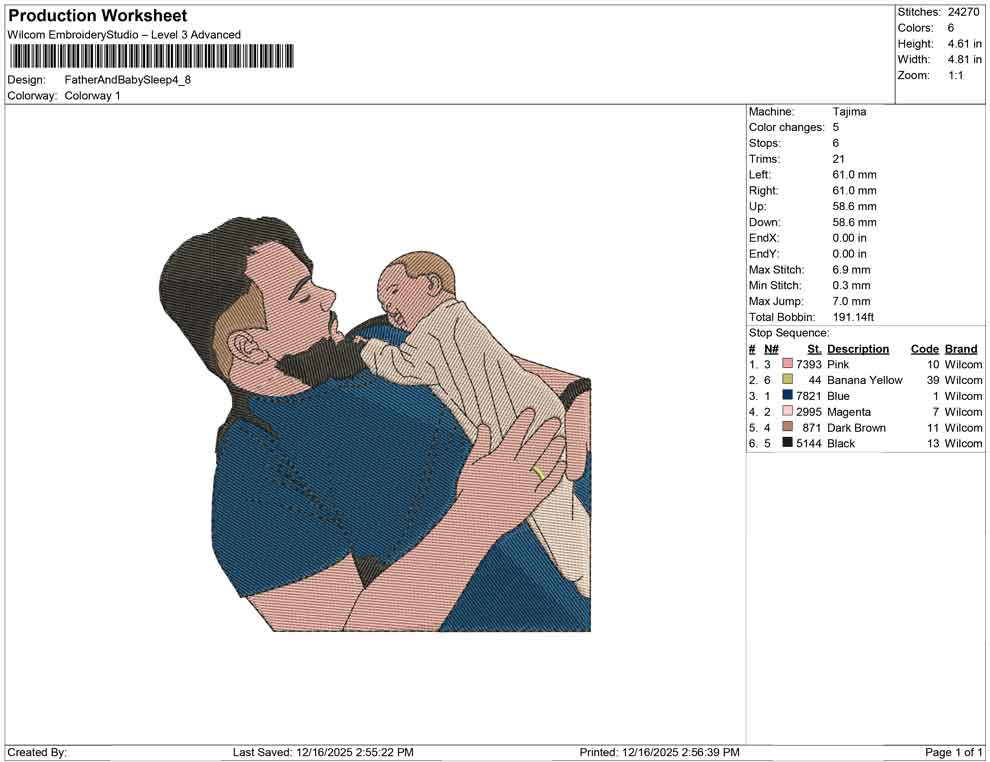The height and width of the screenshot is (762, 990).
Task: Select the Banana Yellow color swatch
Action: pyautogui.click(x=786, y=380)
